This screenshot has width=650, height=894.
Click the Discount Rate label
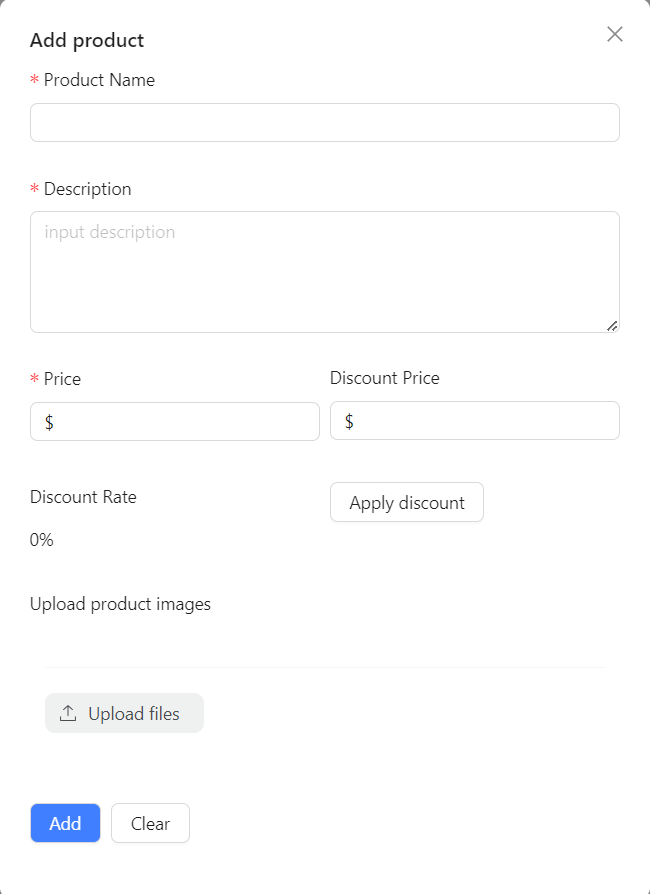click(x=83, y=497)
